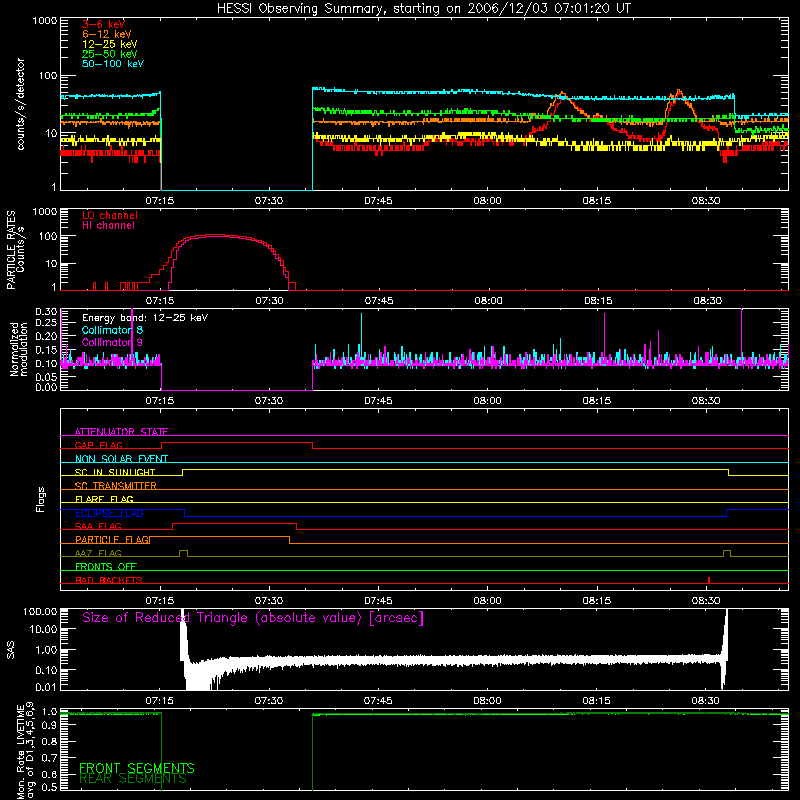Click the yellow 12-25 keV legend entry in the counts panel
Viewport: 800px width, 800px height.
click(x=110, y=44)
